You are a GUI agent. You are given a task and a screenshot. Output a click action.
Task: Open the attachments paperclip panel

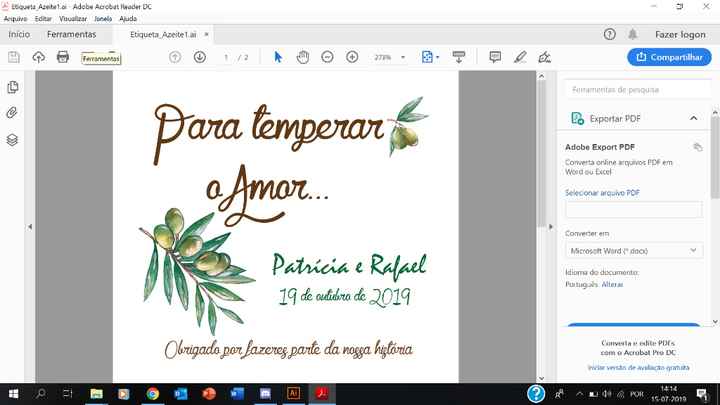[x=13, y=113]
